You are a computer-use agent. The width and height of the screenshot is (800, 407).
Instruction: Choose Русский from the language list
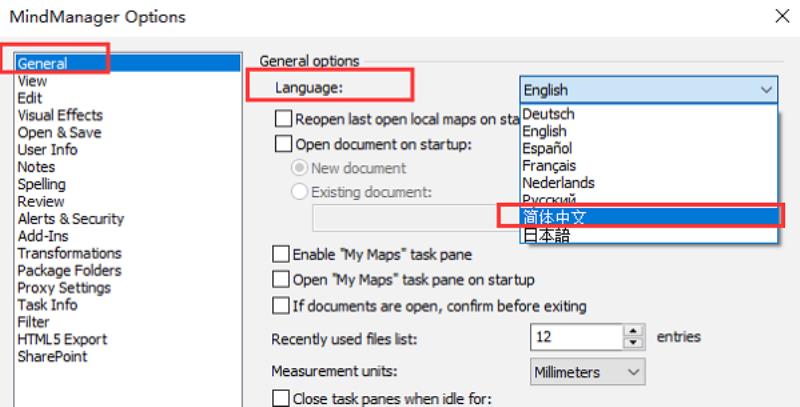coord(649,199)
